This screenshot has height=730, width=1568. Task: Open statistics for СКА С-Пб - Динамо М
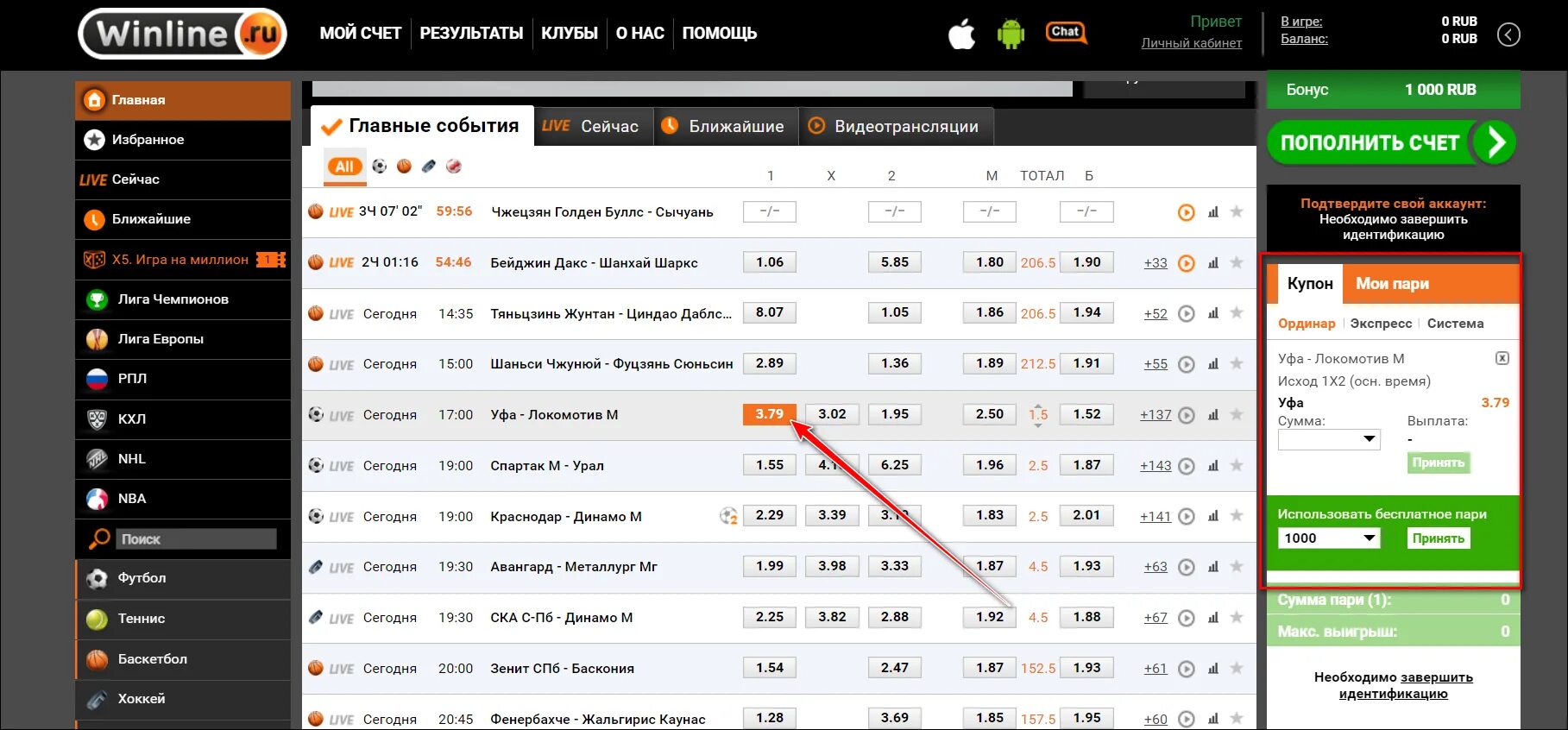(1213, 618)
